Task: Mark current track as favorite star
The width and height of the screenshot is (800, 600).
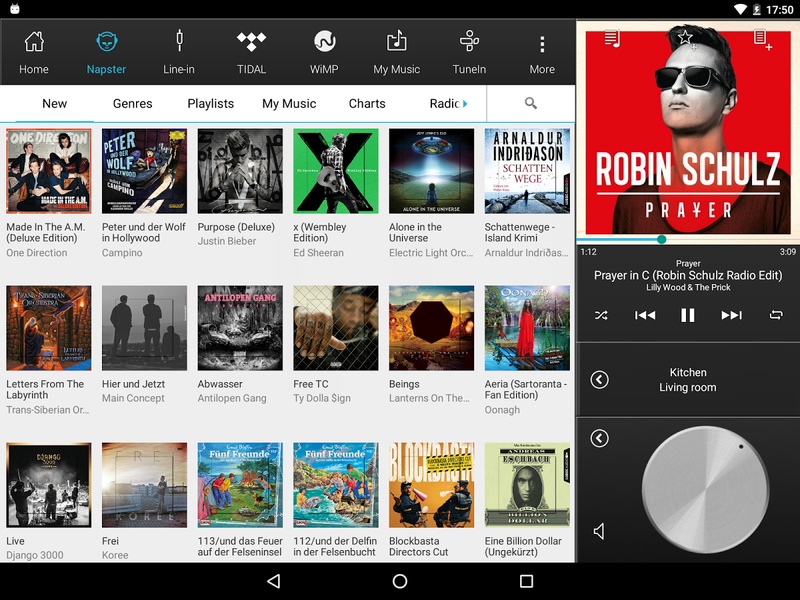Action: coord(685,37)
